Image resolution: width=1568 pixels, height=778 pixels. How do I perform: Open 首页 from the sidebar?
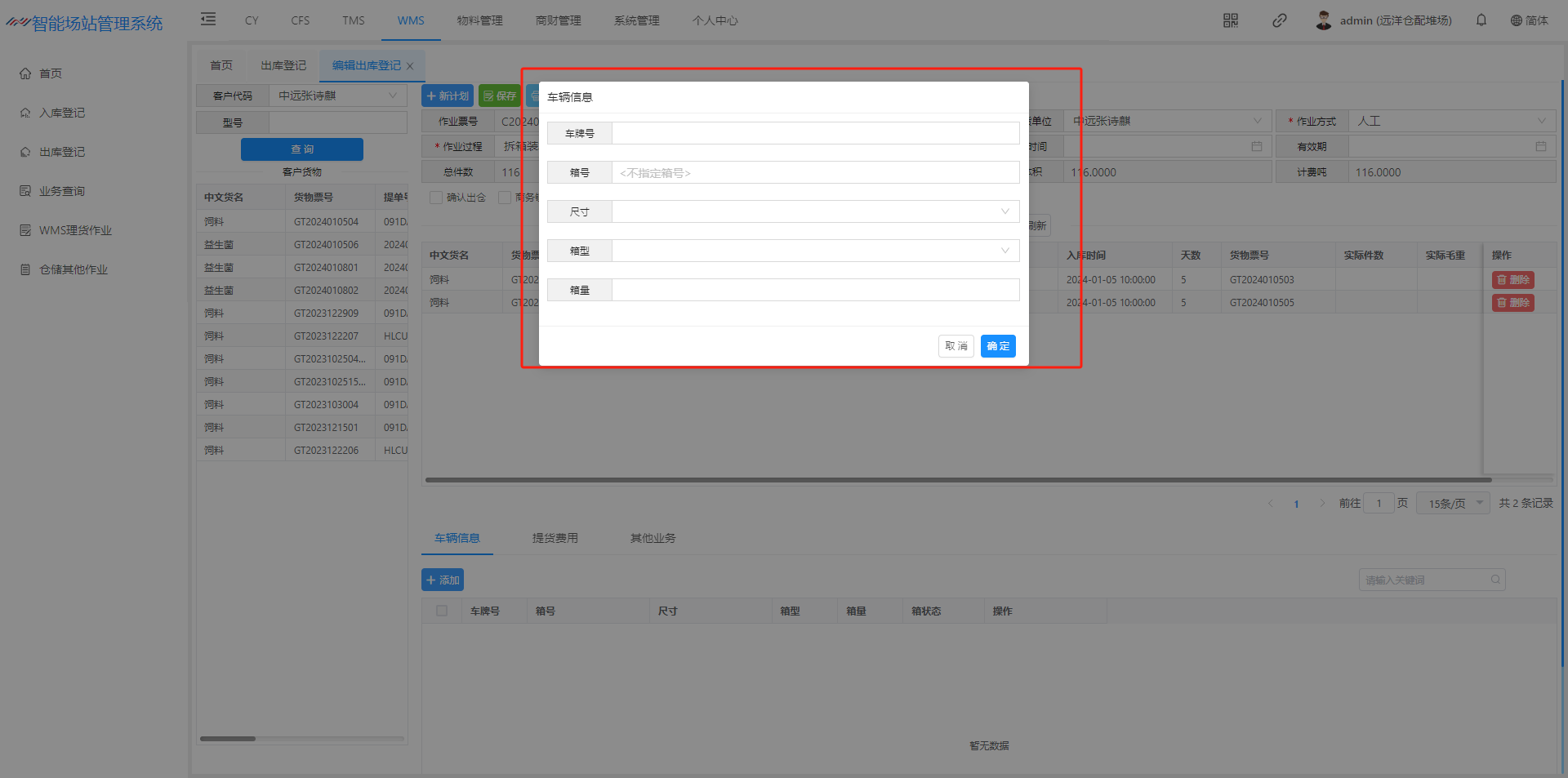click(x=51, y=73)
